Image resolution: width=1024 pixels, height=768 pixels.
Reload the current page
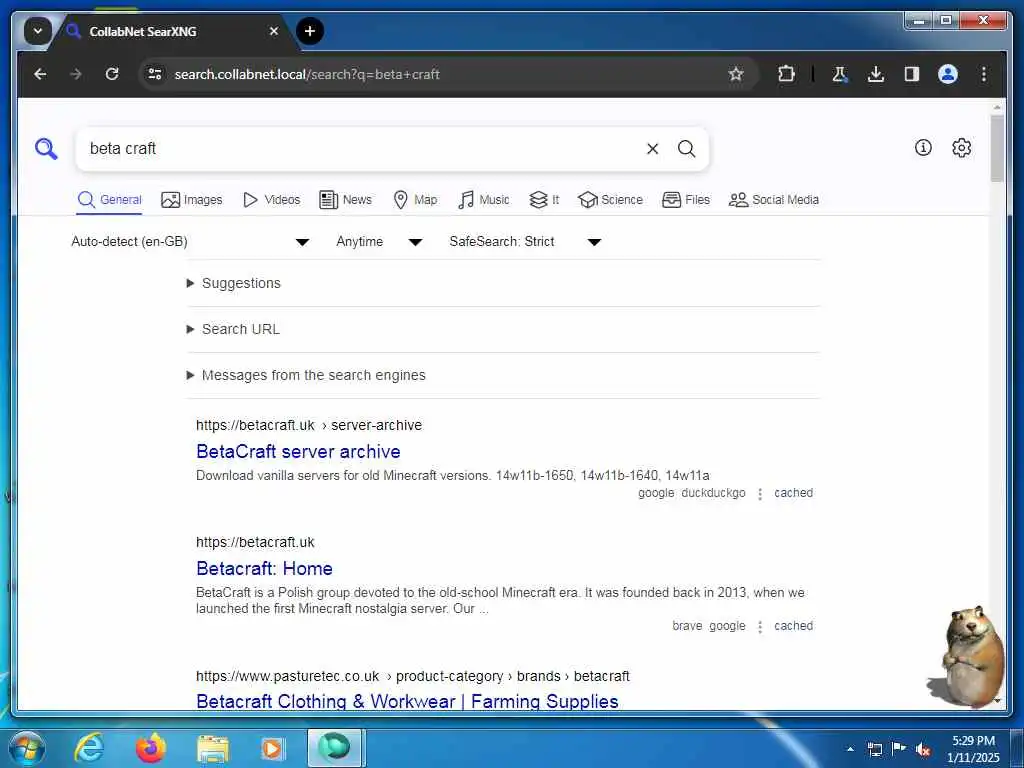112,74
